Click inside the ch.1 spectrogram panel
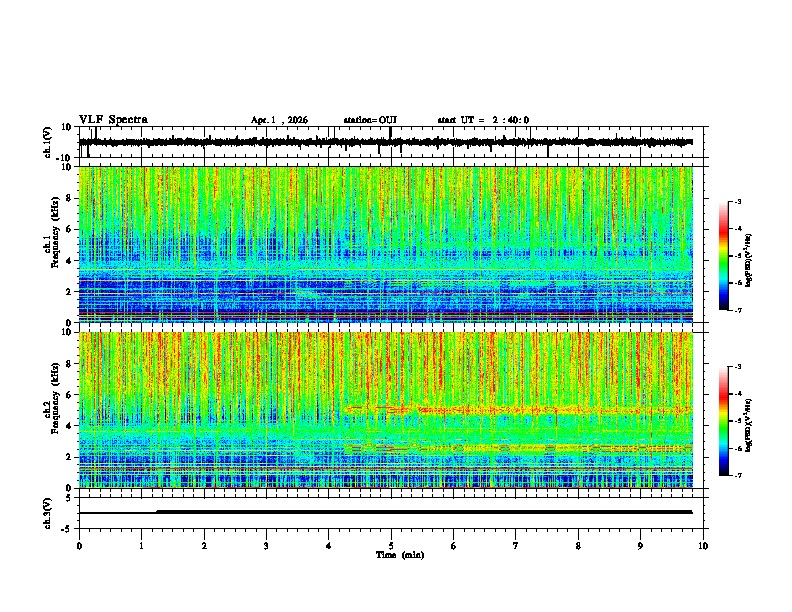This screenshot has height=612, width=792. (x=386, y=244)
